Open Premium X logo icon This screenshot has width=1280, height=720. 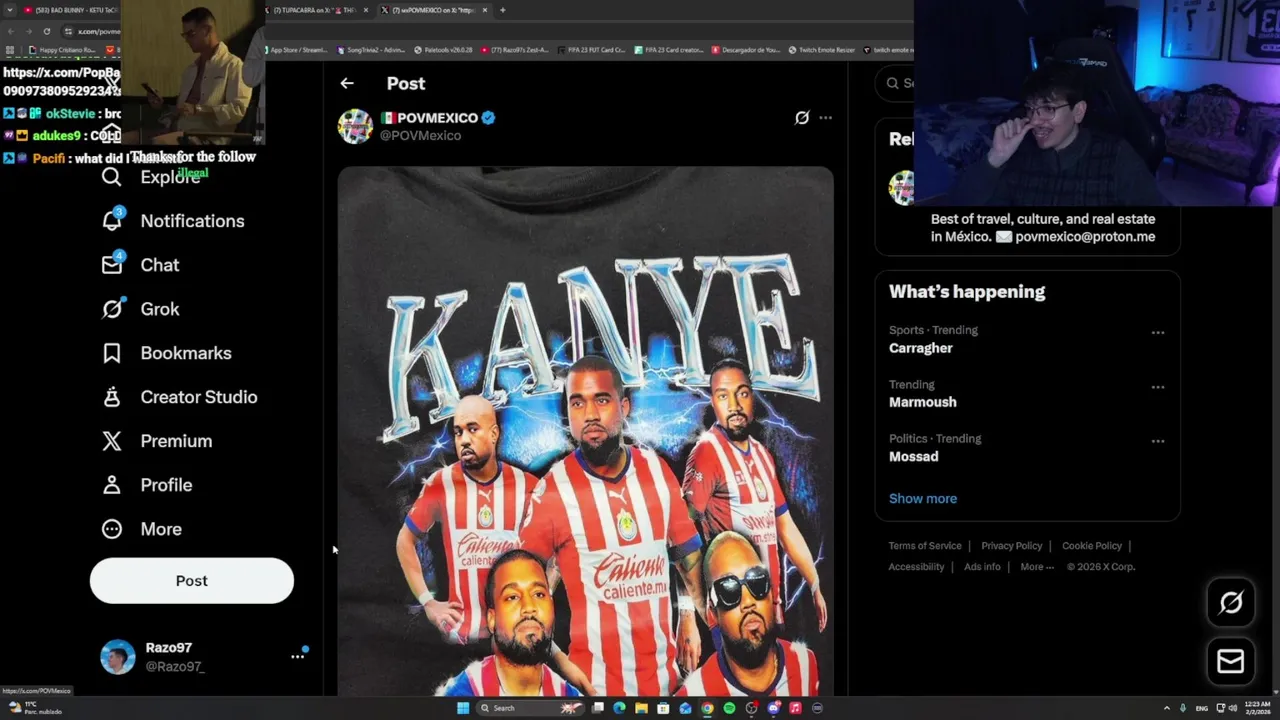coord(112,441)
